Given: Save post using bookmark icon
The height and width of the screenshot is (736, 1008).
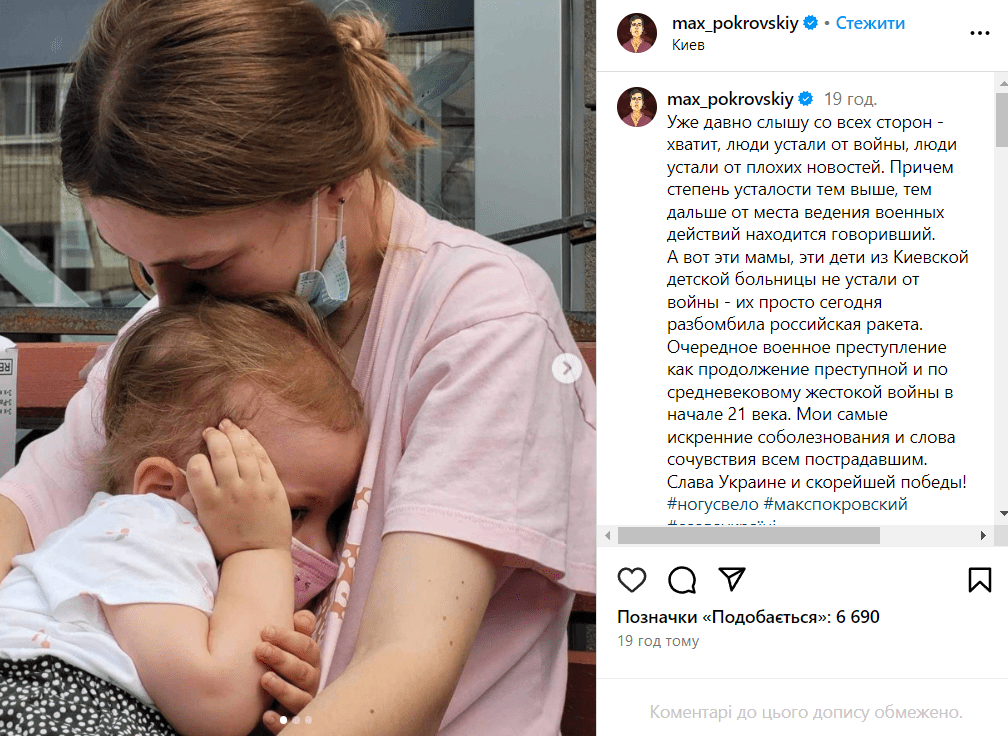Looking at the screenshot, I should point(980,580).
